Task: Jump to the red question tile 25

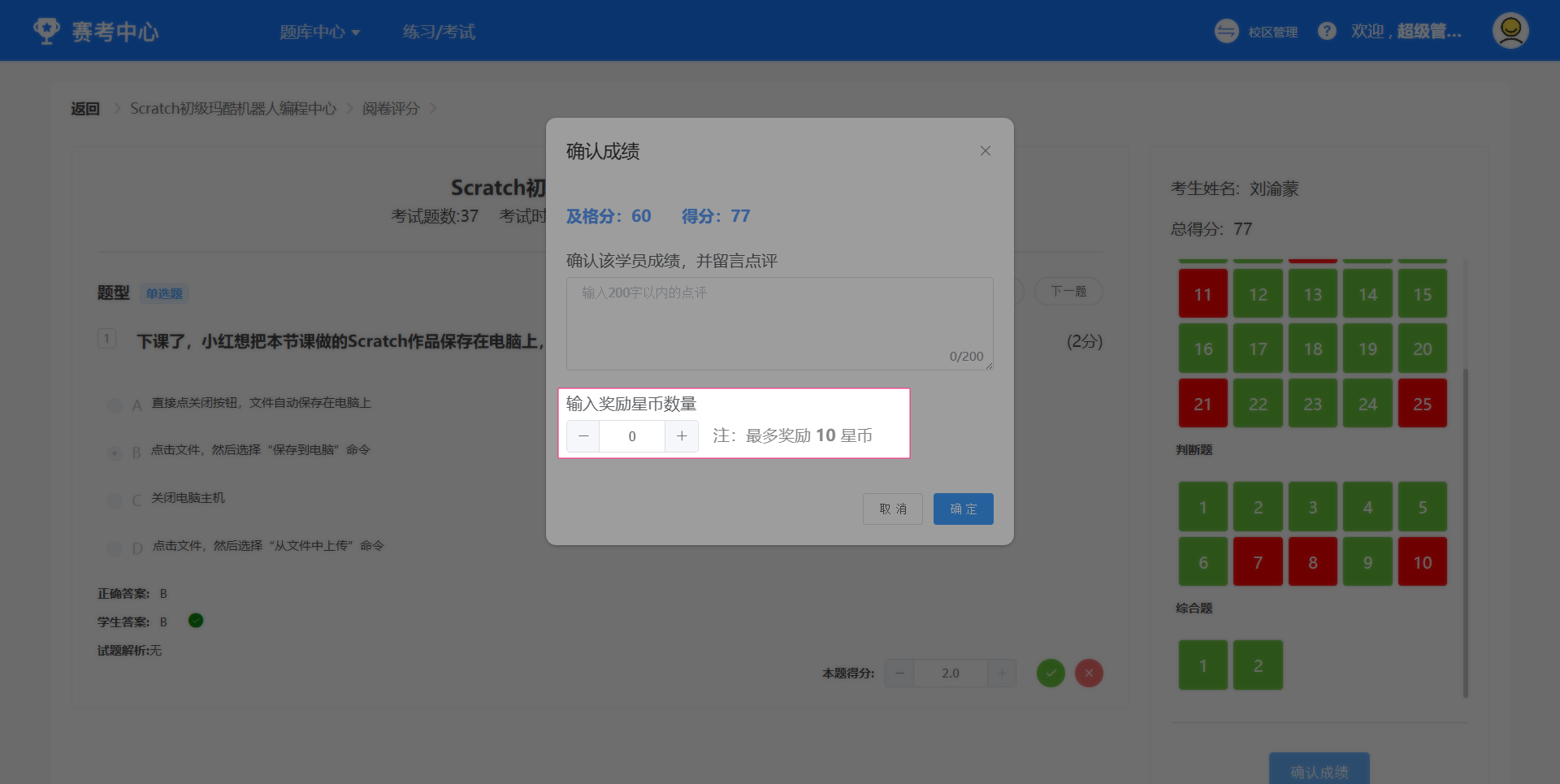Action: point(1423,404)
